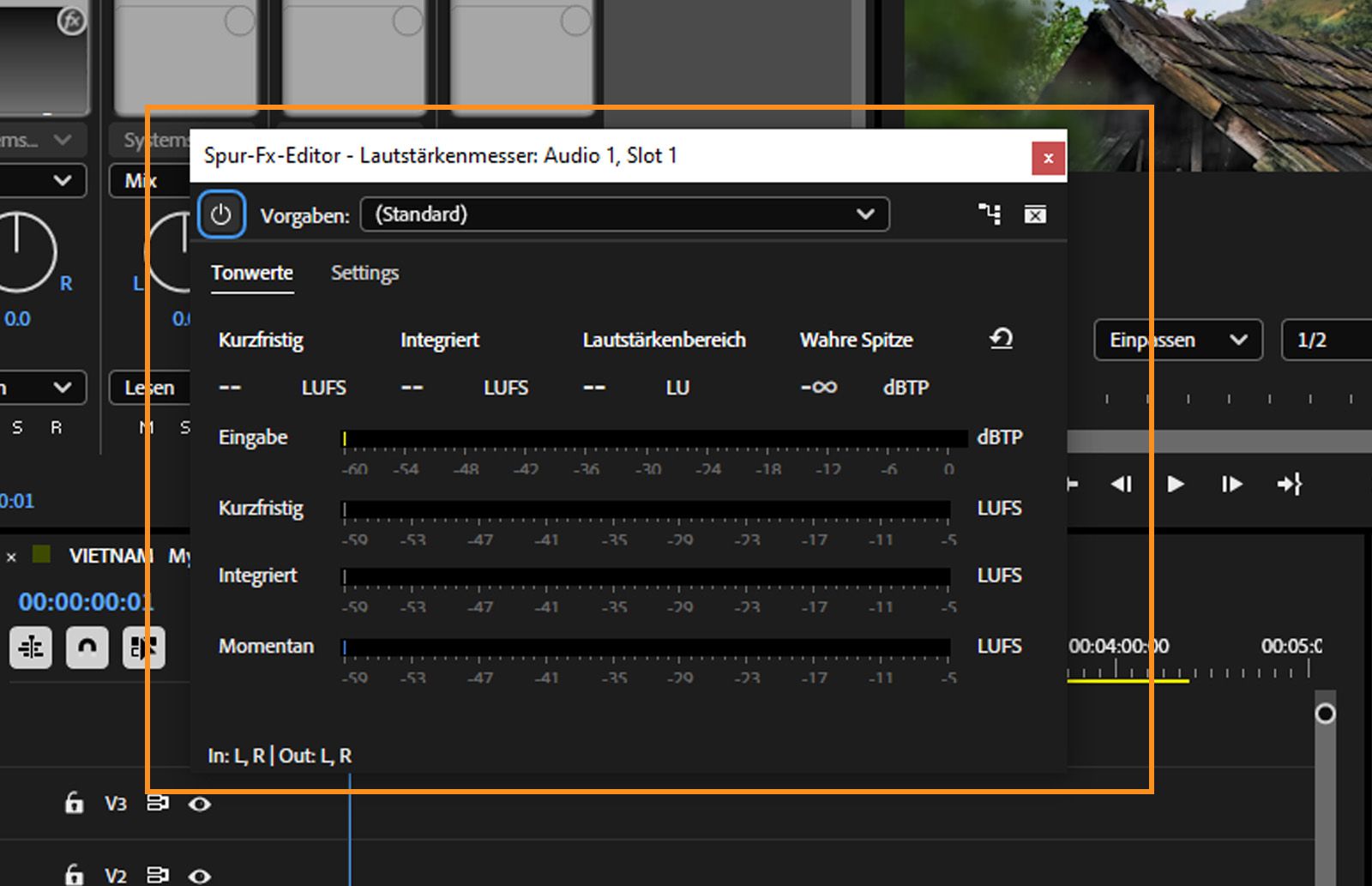Toggle V2 track lock
Viewport: 1372px width, 886px height.
(x=75, y=875)
